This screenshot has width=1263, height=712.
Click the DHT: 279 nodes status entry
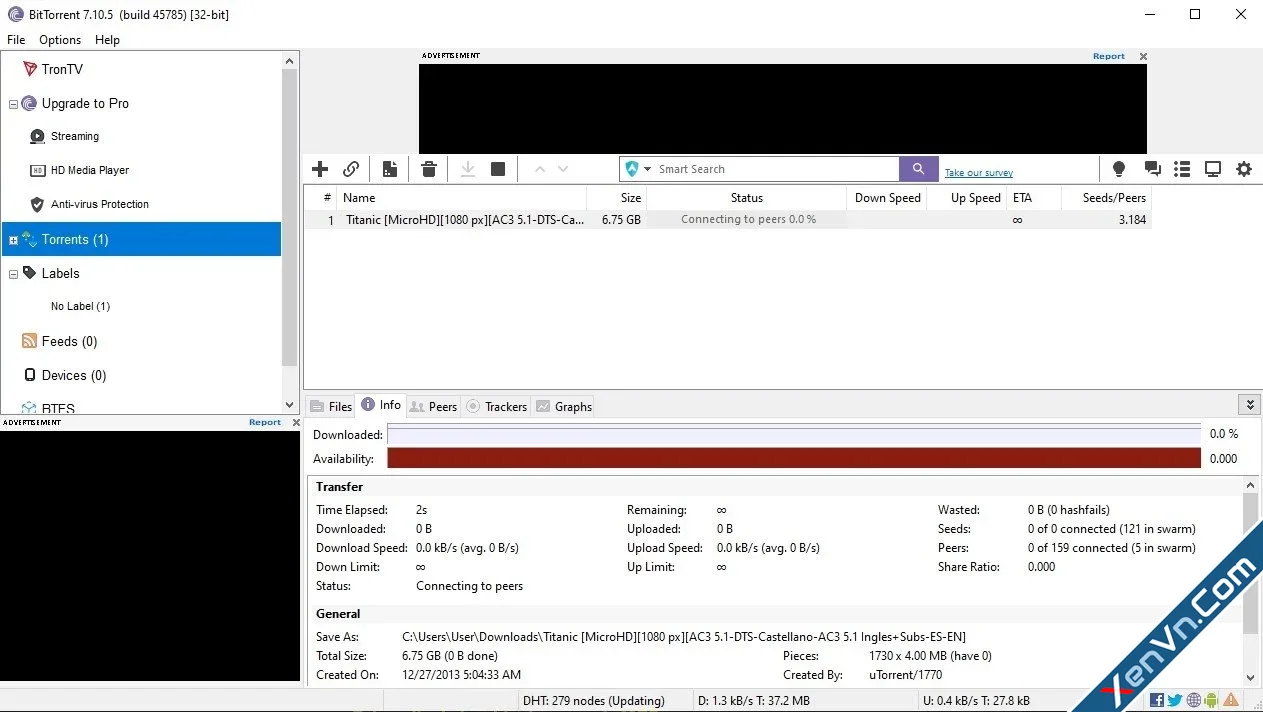(x=593, y=701)
